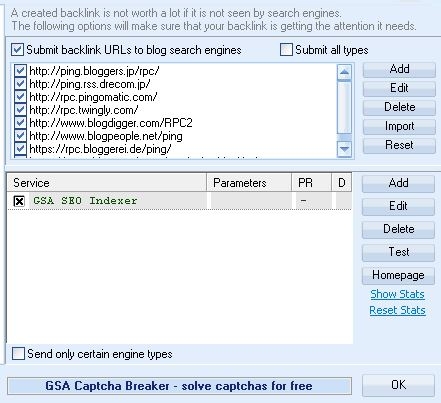The image size is (441, 403).
Task: Click Add button beside the Service table
Action: [x=398, y=183]
